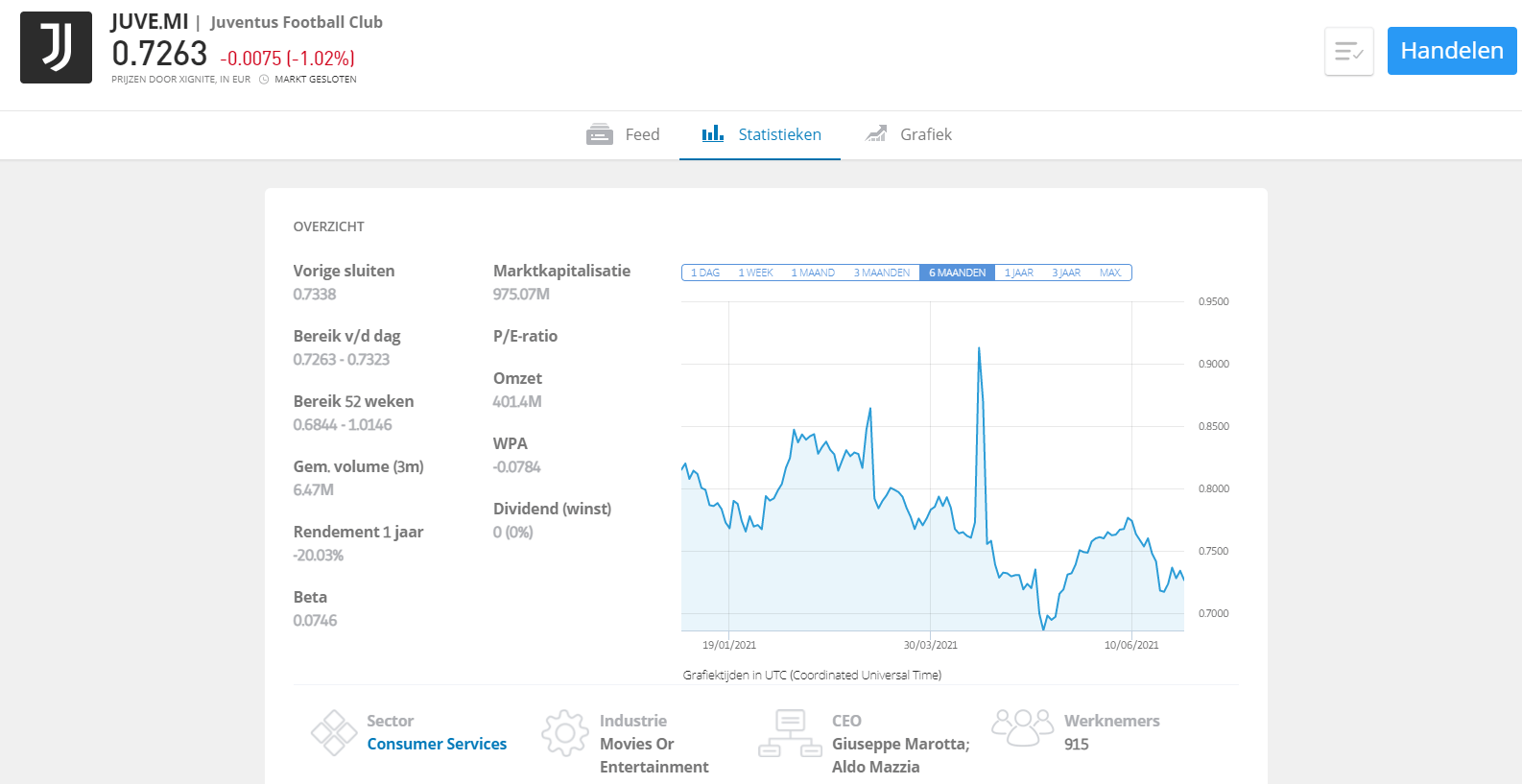Click the Grafiek line chart icon
The width and height of the screenshot is (1522, 784).
[875, 134]
